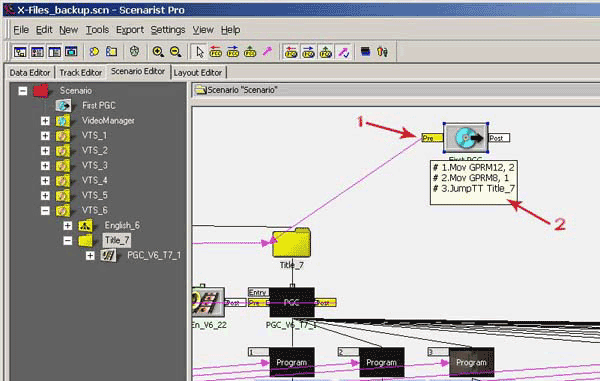Open the Edit menu
The height and width of the screenshot is (381, 600).
(44, 30)
